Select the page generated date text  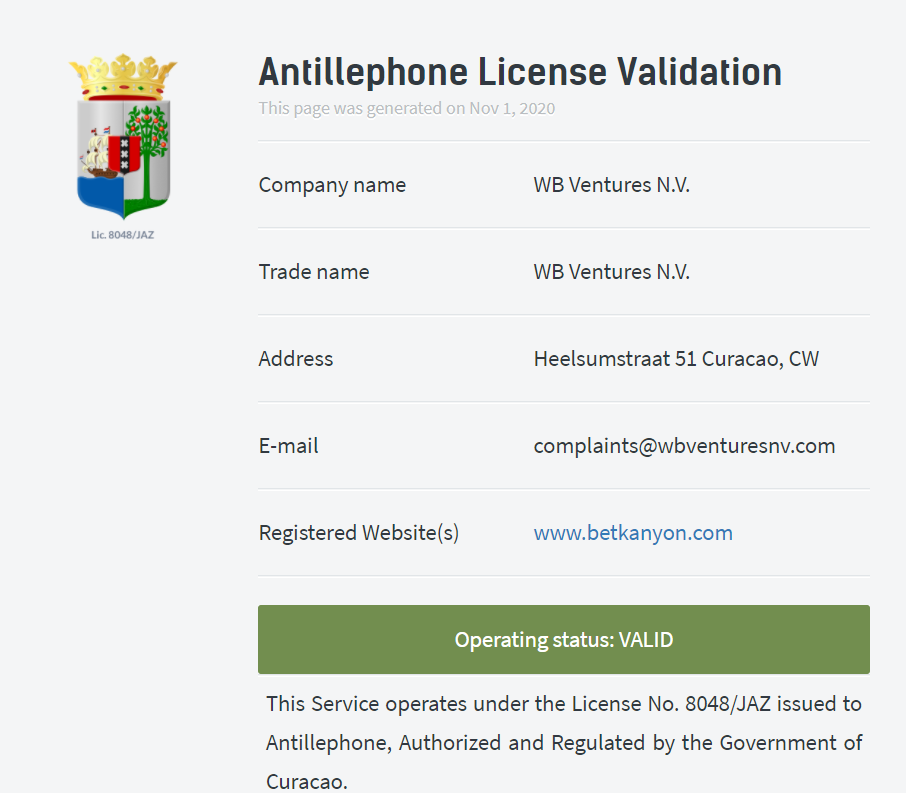pos(406,108)
